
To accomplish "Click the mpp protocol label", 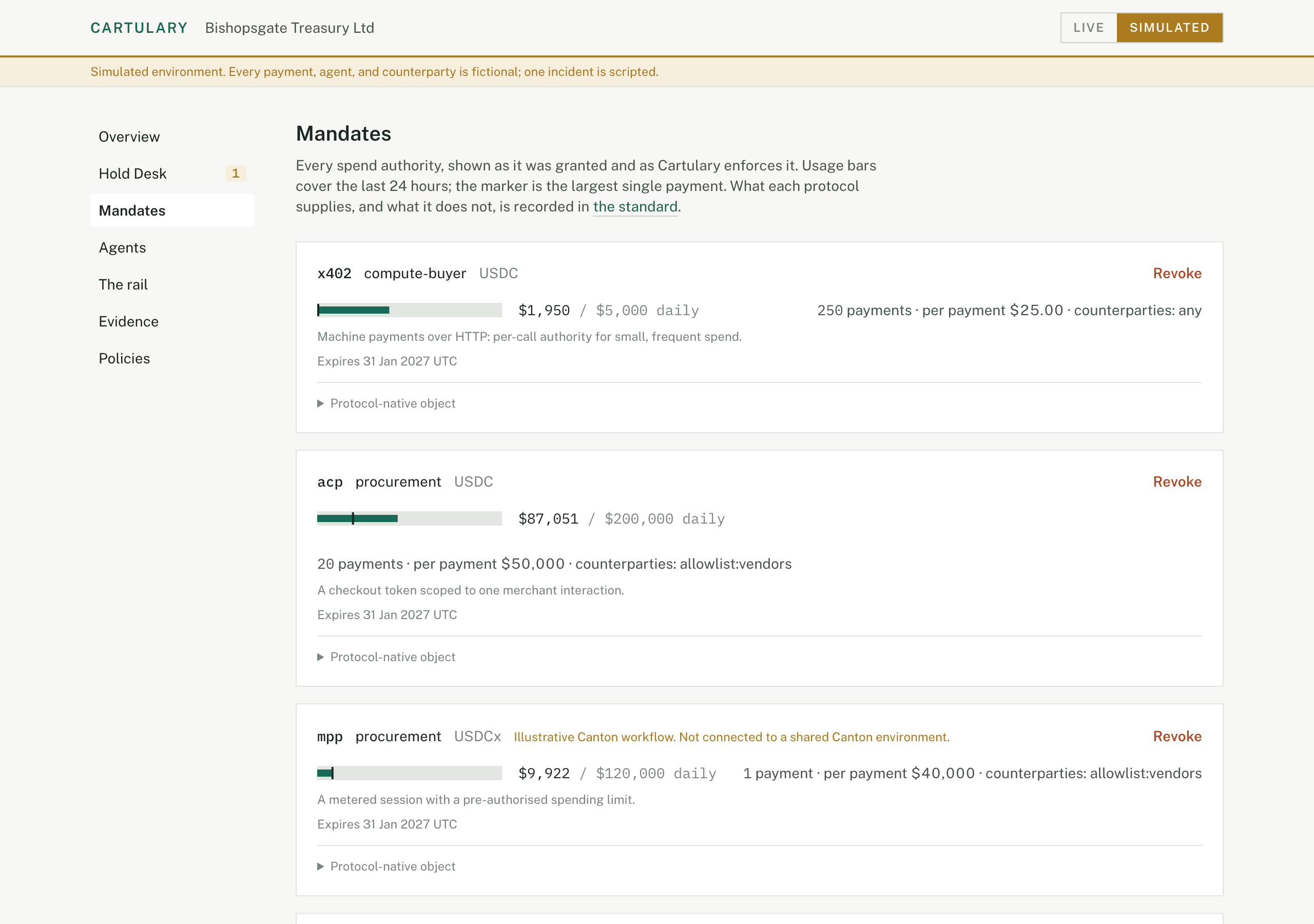I will click(330, 737).
